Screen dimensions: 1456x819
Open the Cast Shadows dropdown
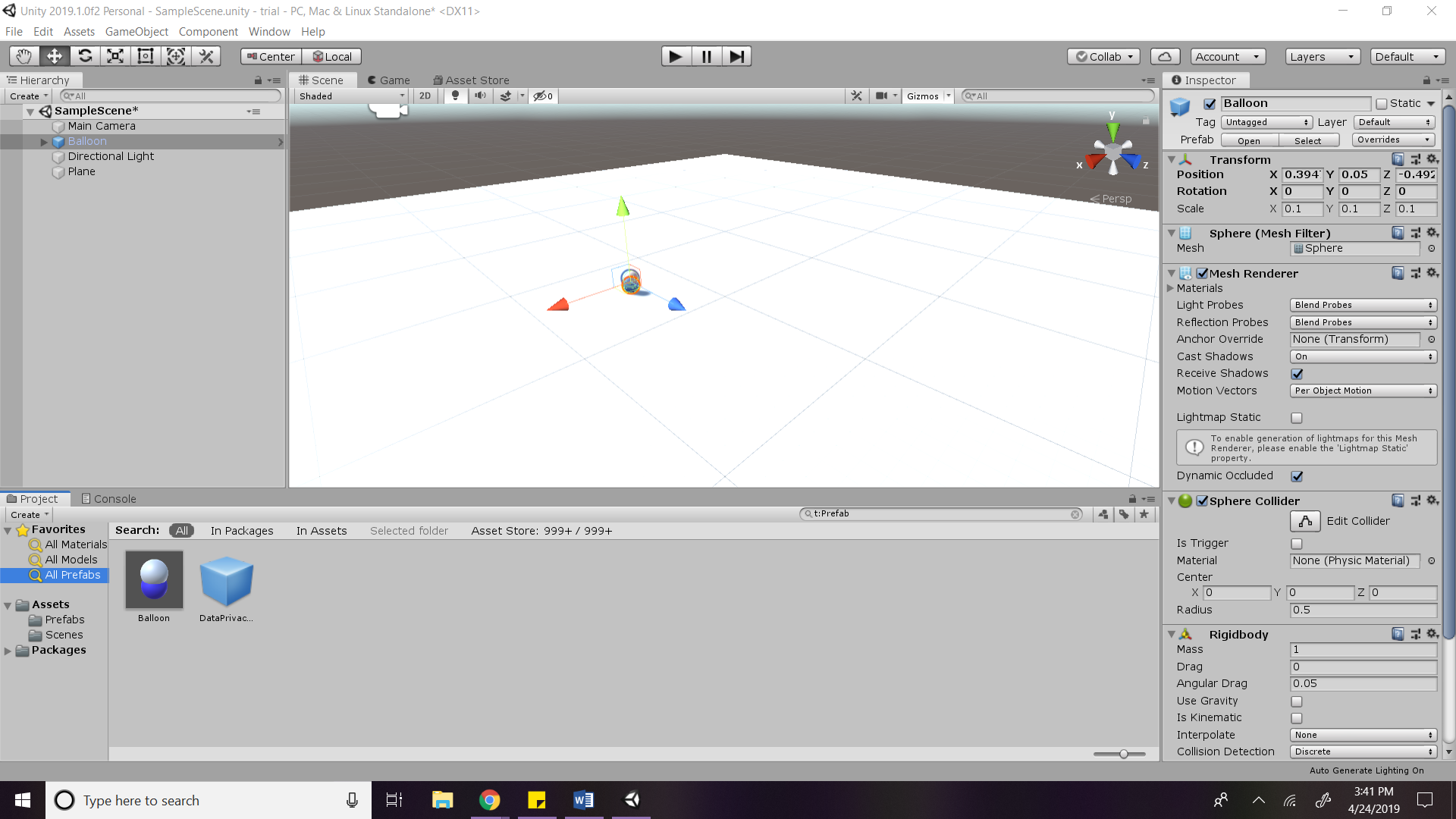point(1363,356)
